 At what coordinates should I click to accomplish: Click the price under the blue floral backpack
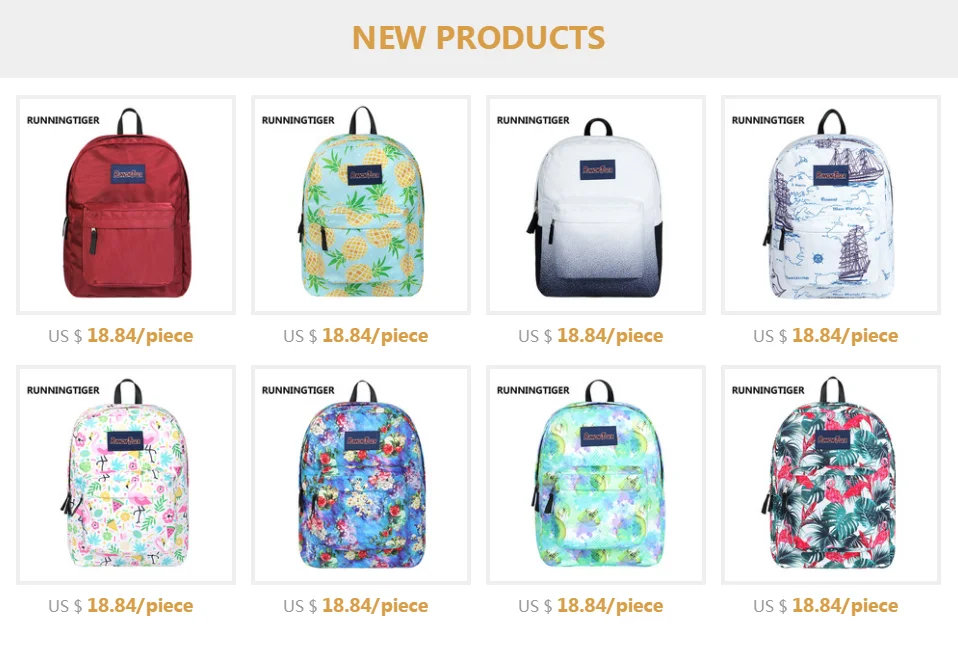(x=356, y=605)
